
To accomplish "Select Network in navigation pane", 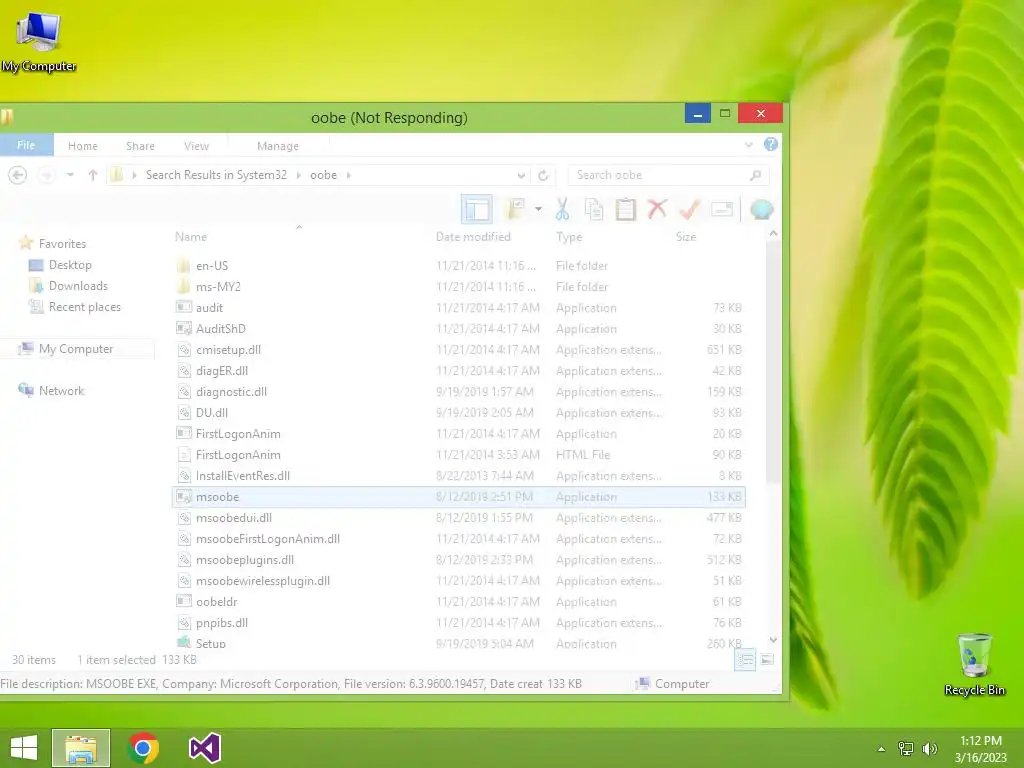I will (x=61, y=391).
